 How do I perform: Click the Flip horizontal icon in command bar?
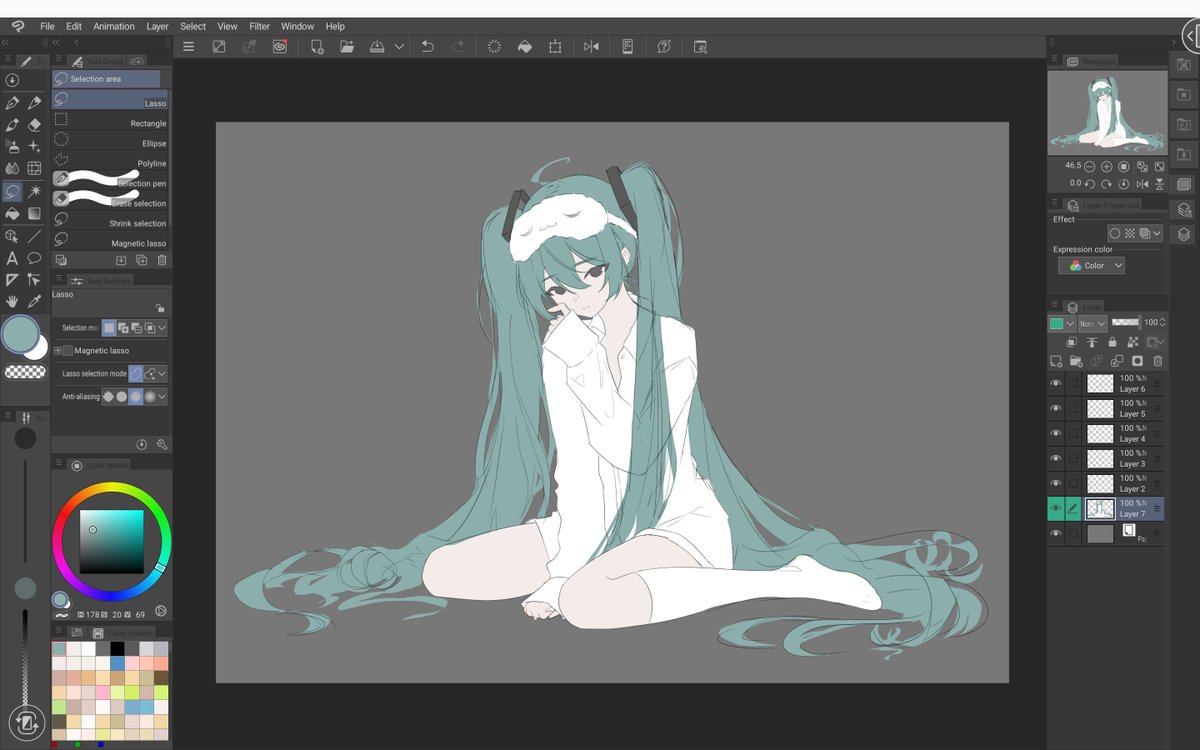(591, 46)
